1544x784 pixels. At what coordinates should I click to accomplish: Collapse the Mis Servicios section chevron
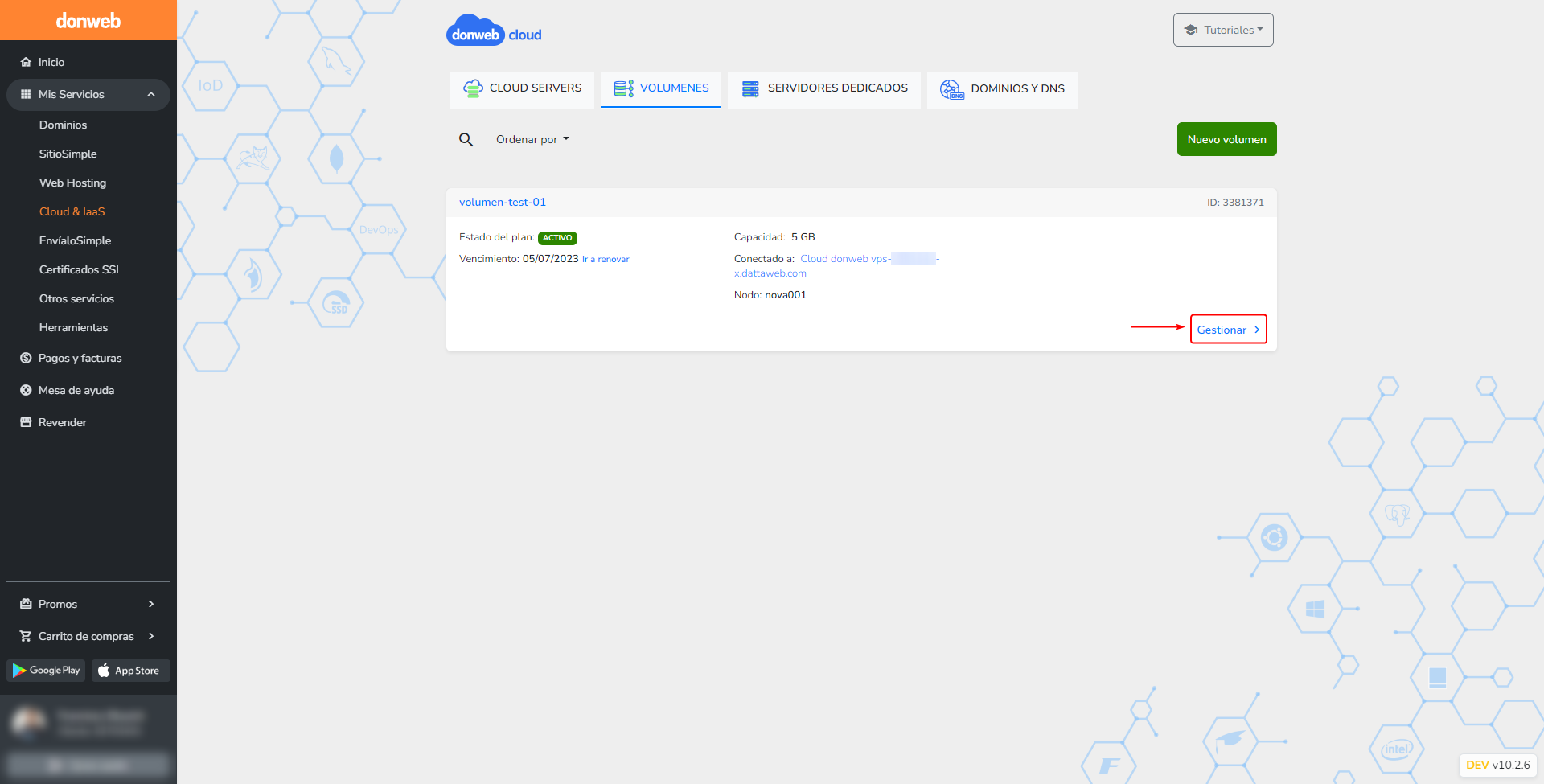pos(151,94)
